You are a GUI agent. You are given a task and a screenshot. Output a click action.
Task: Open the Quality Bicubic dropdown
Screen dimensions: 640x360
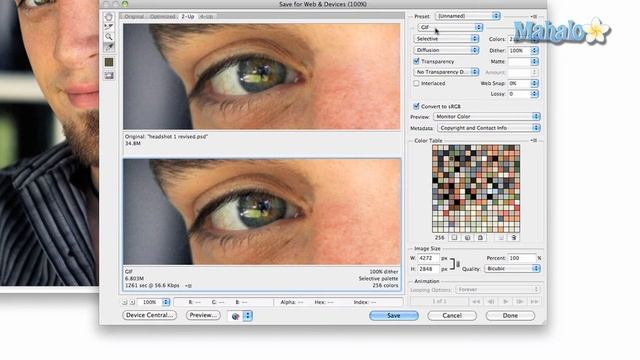click(513, 269)
